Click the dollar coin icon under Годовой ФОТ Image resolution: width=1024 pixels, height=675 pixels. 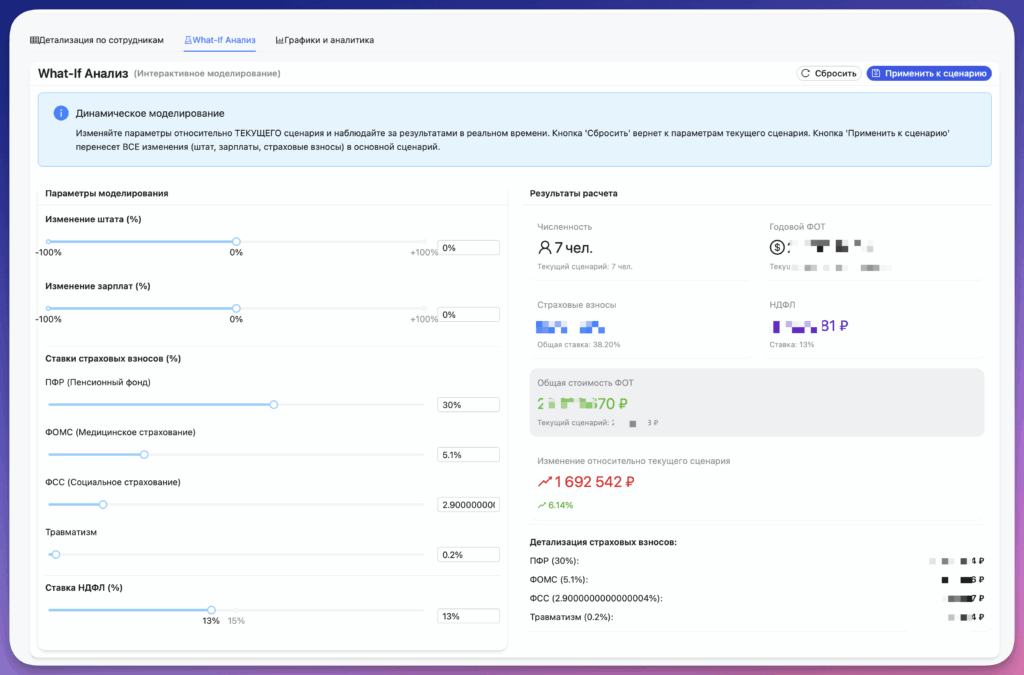pyautogui.click(x=776, y=247)
